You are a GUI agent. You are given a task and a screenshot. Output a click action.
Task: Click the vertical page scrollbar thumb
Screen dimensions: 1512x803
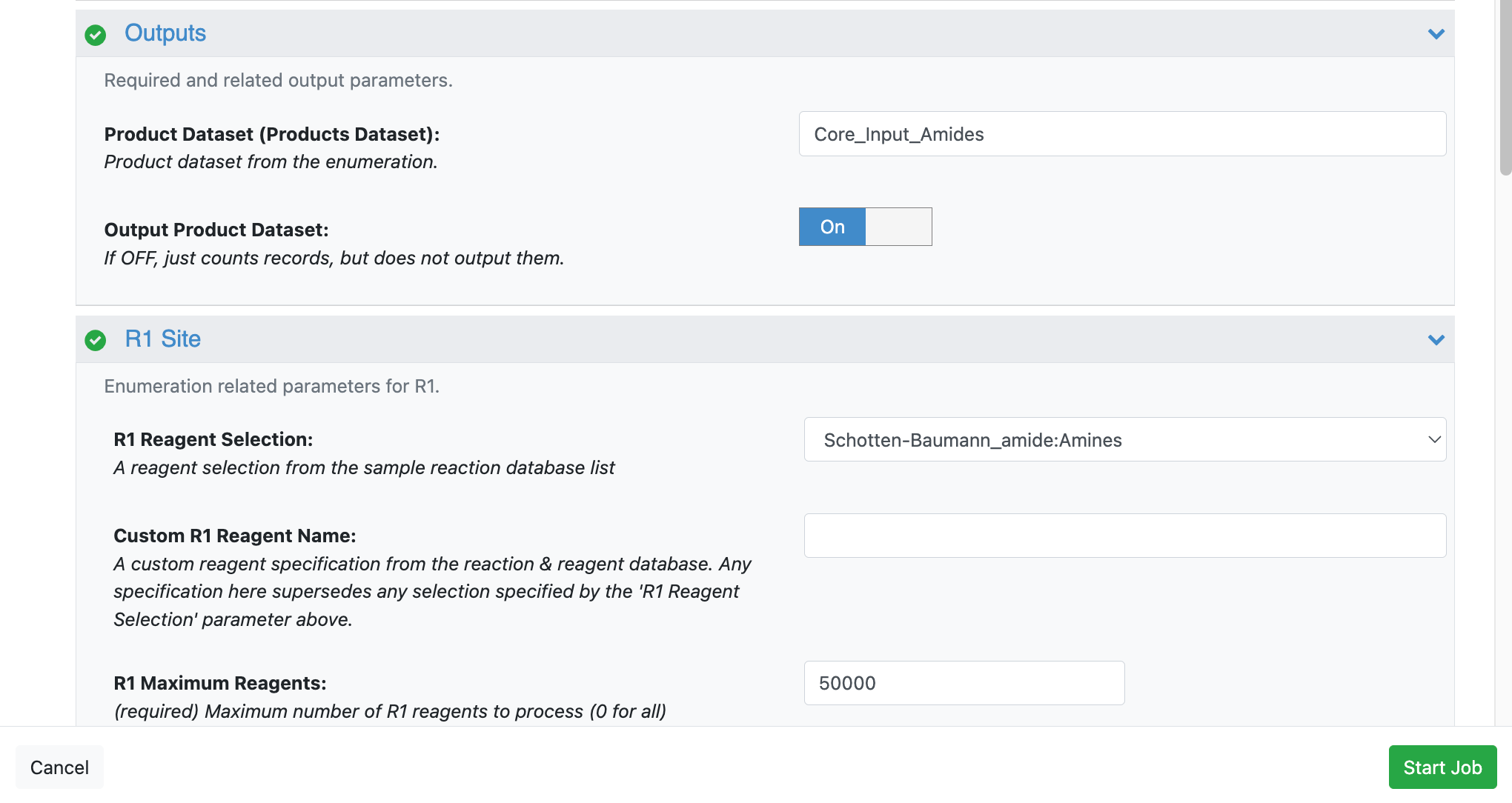pyautogui.click(x=1505, y=89)
